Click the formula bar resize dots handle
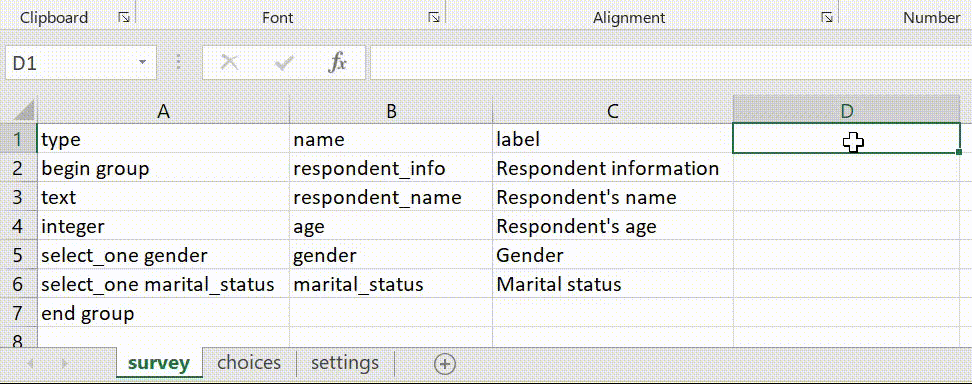 tap(179, 62)
